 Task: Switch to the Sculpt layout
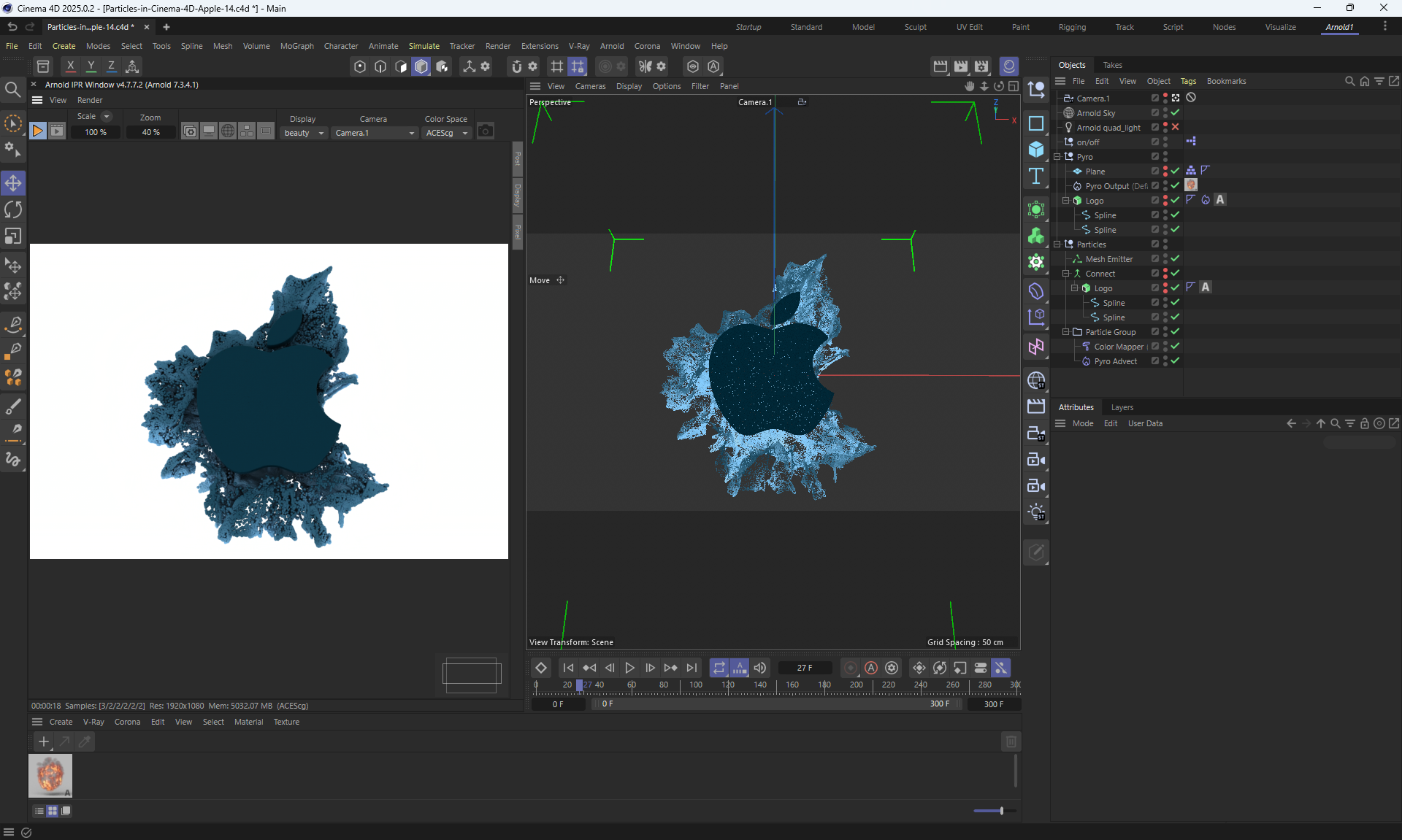tap(915, 27)
